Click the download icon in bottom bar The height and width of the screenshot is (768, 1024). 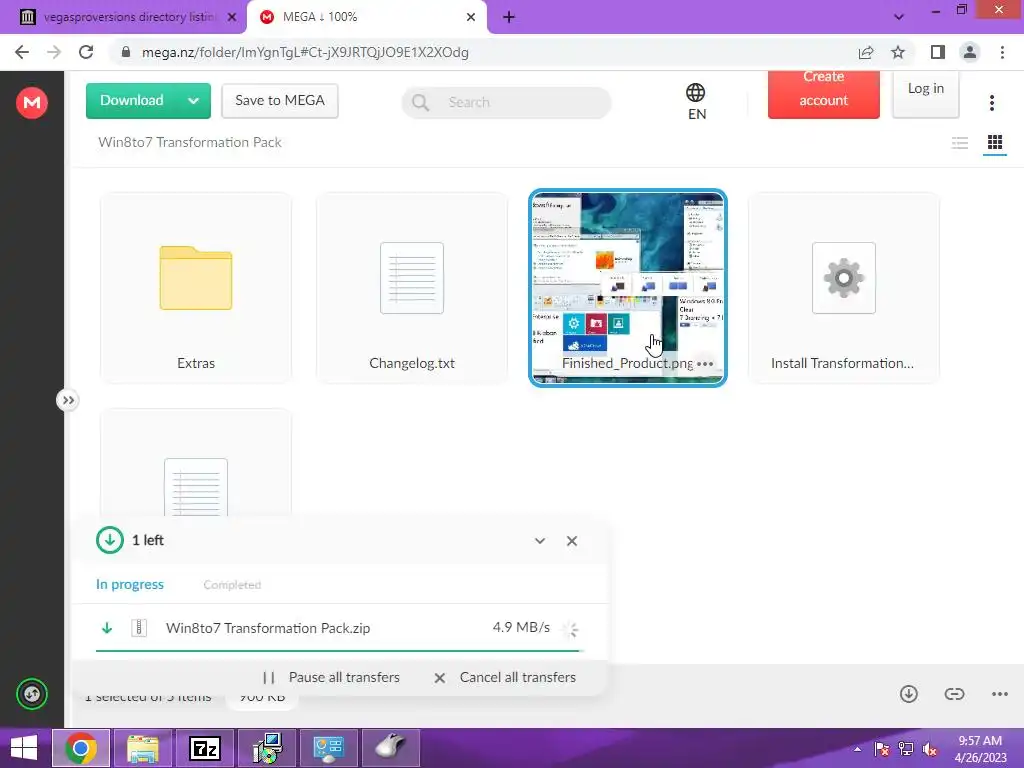[x=908, y=694]
